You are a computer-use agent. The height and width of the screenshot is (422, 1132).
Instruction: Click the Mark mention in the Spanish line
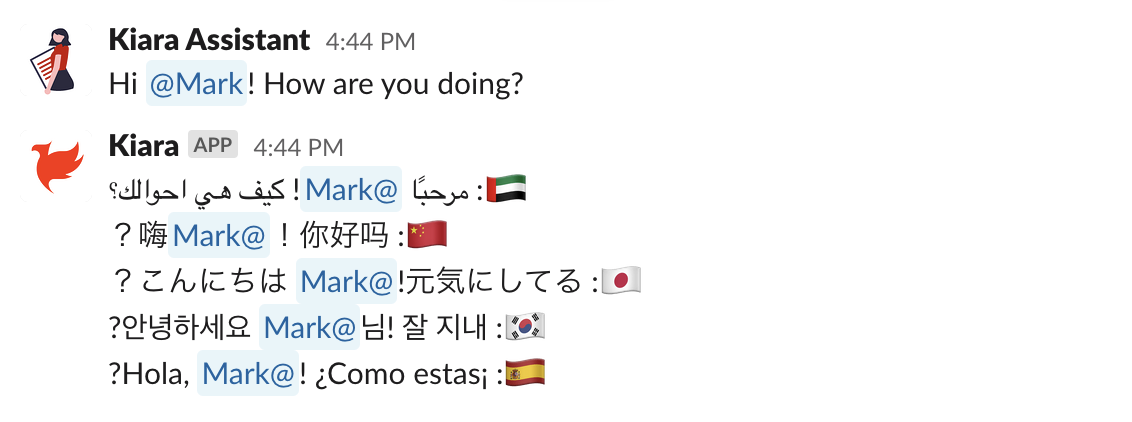click(248, 374)
